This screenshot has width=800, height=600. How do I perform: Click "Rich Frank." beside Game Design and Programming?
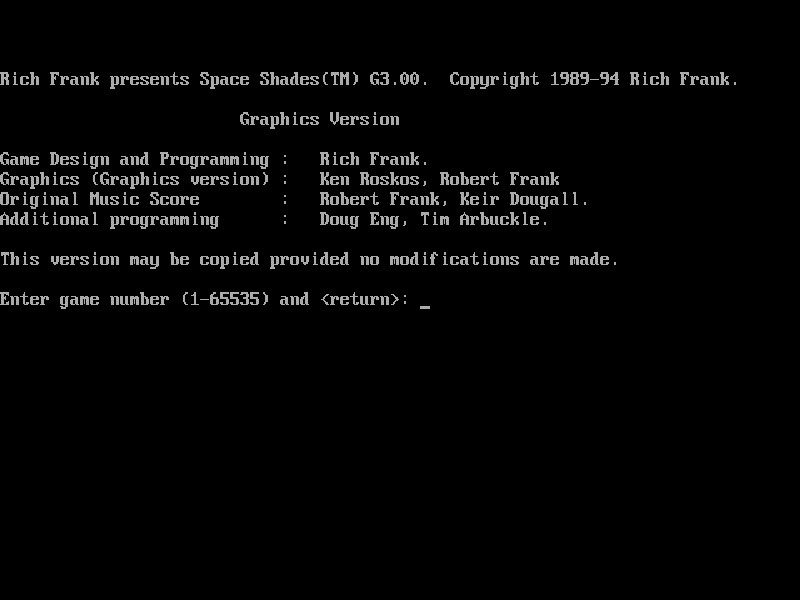click(374, 159)
